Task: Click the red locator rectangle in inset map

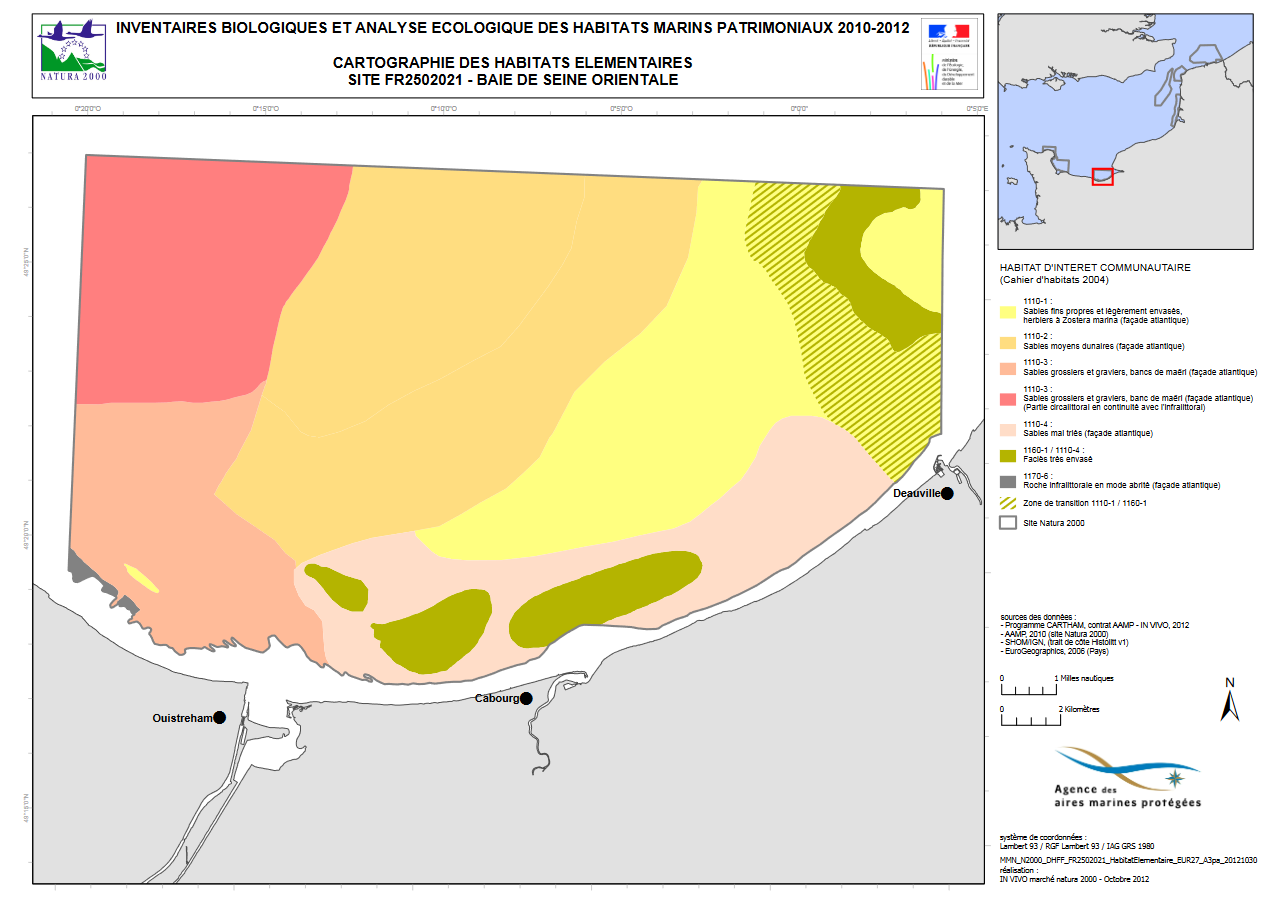Action: coord(1102,176)
